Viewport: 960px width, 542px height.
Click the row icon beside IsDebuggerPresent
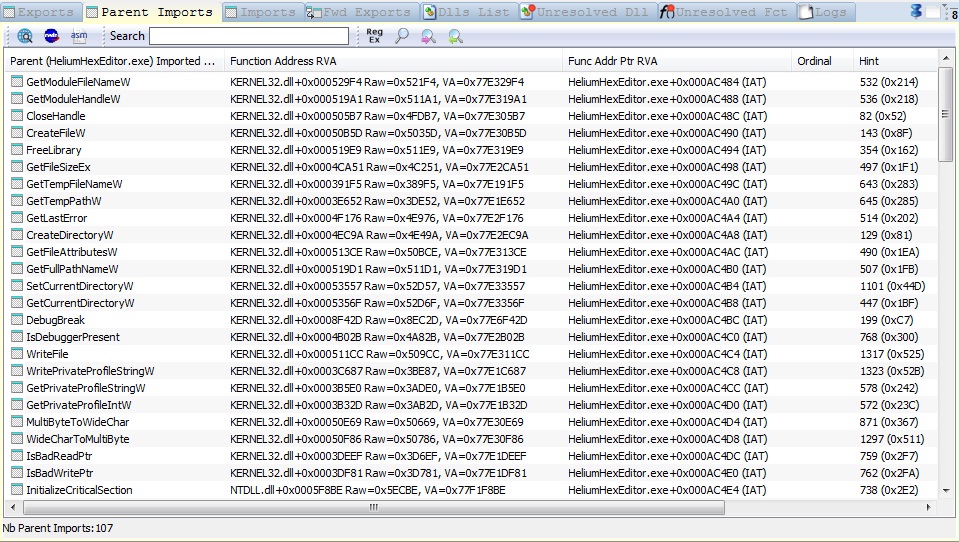tap(17, 337)
